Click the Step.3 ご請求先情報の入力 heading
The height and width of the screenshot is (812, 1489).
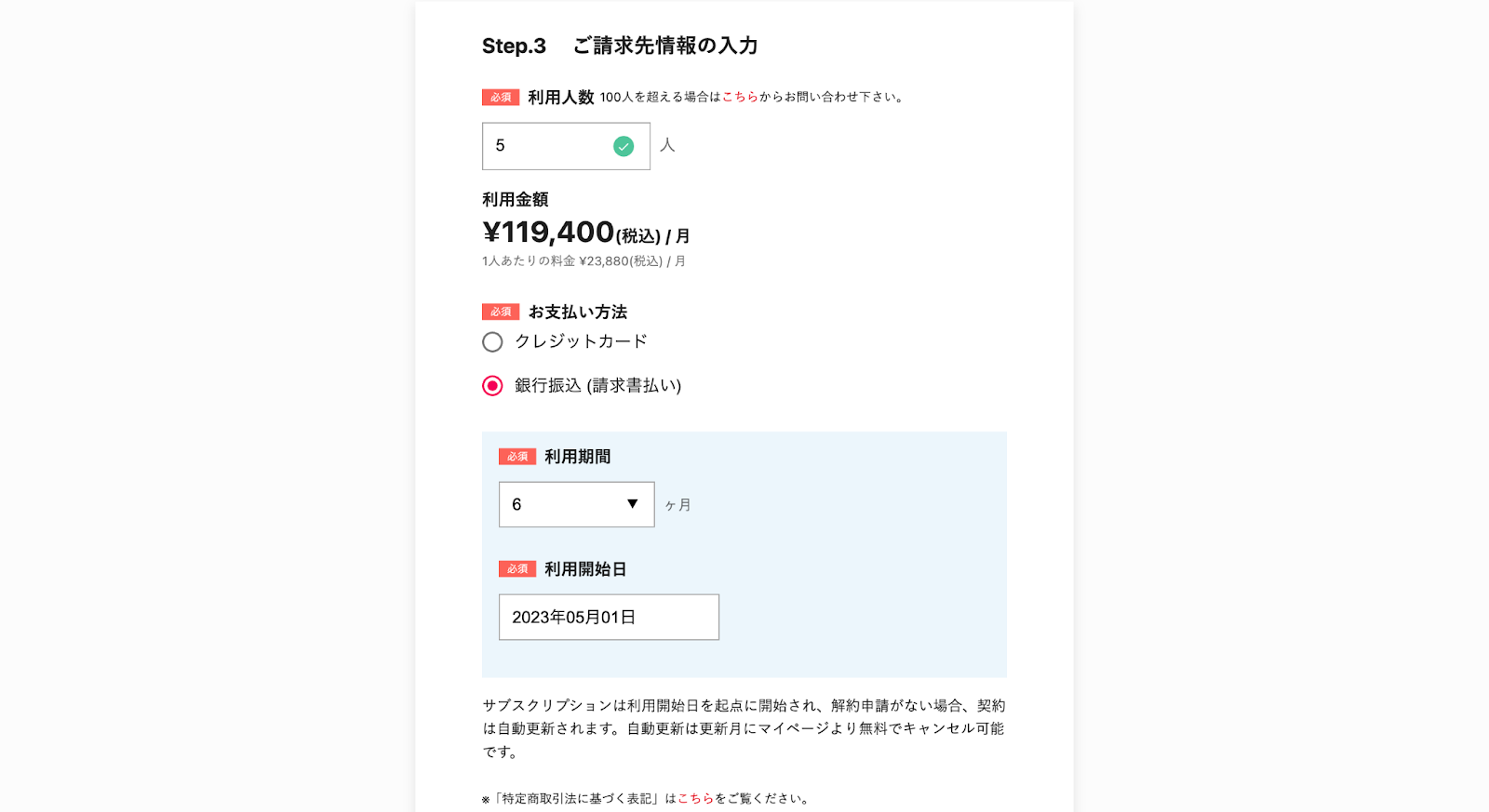coord(620,44)
